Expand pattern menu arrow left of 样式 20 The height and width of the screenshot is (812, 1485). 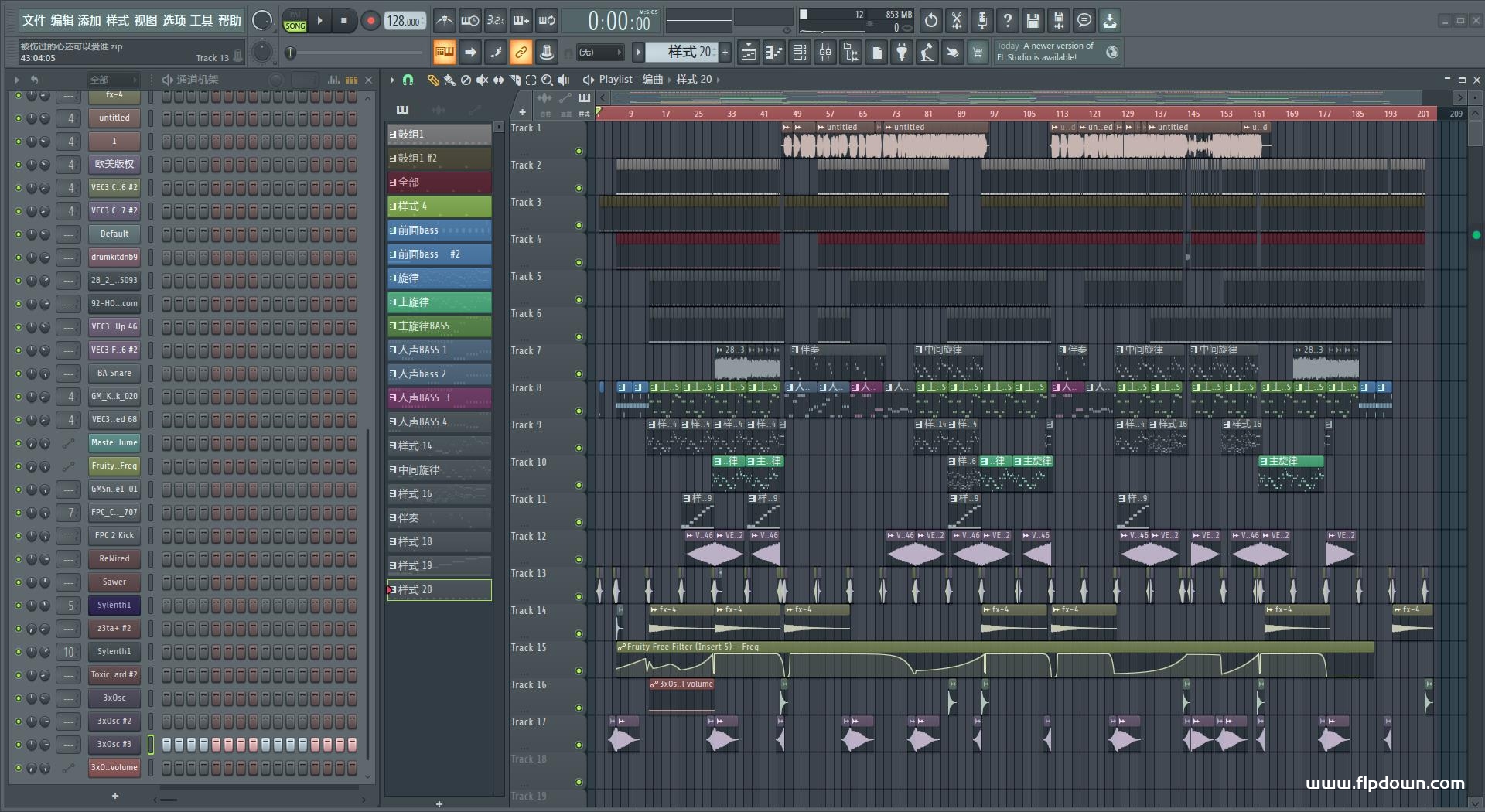638,53
